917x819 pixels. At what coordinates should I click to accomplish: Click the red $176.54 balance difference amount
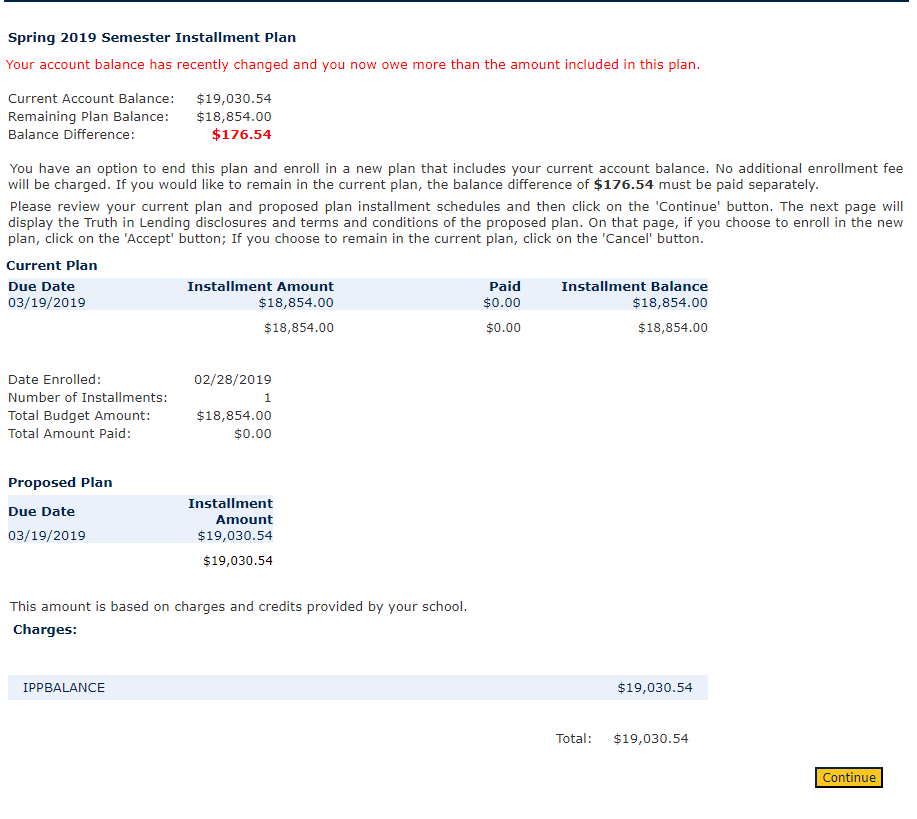point(241,135)
